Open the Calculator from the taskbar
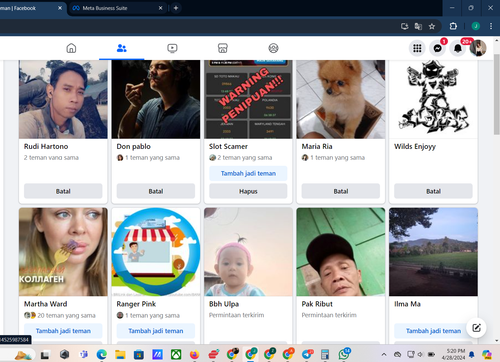Viewport: 500px width, 362px height. click(325, 354)
